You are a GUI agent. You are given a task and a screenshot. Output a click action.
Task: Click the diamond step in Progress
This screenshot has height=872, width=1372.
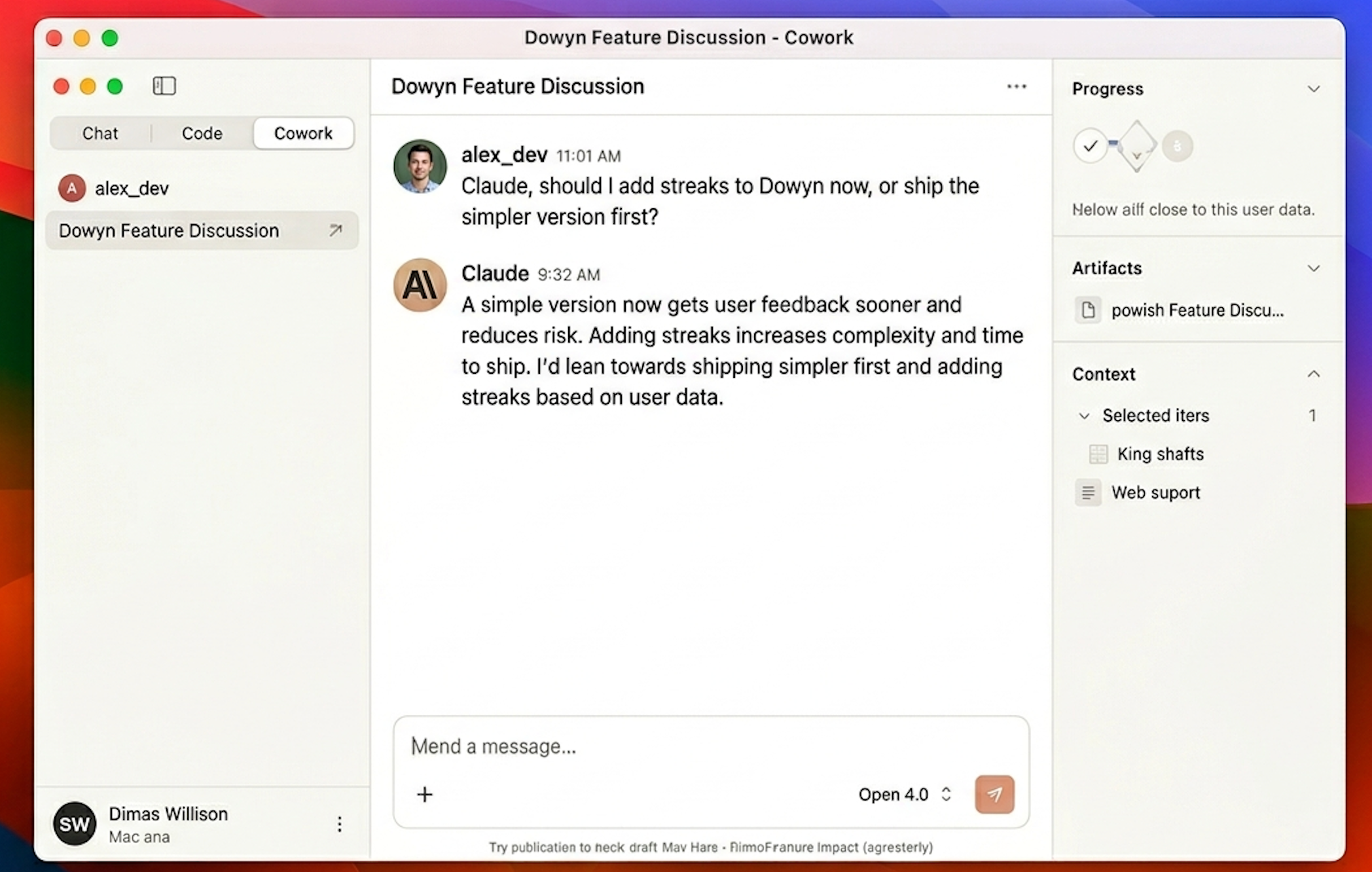(1136, 146)
